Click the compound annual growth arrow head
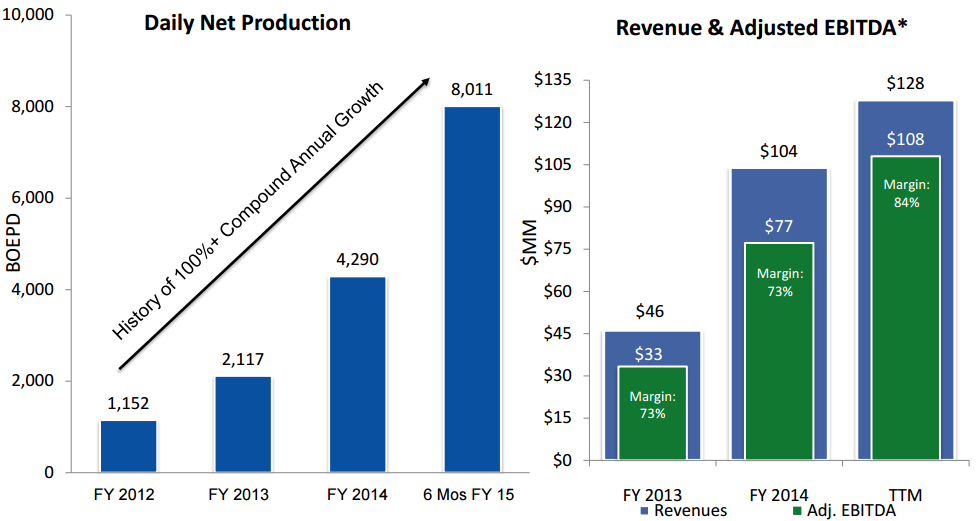 point(431,84)
